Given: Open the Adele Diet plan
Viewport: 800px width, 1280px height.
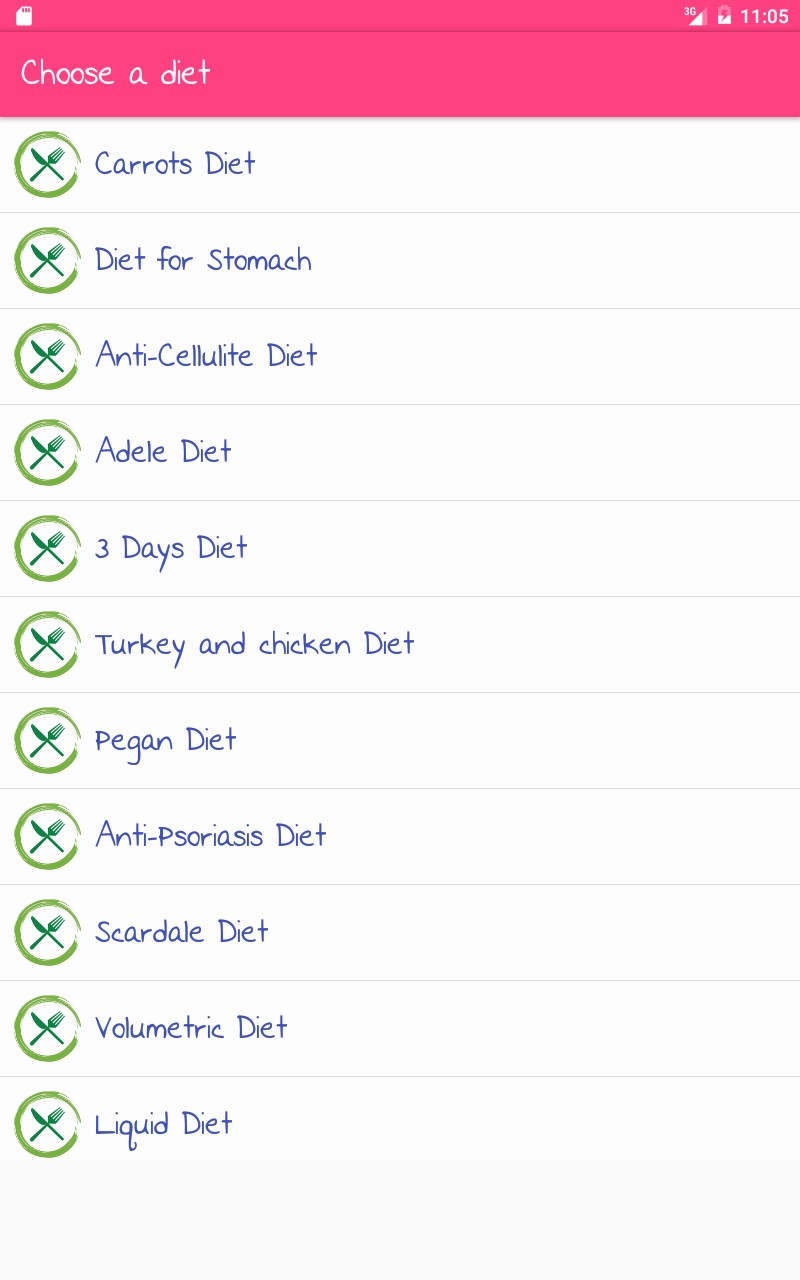Looking at the screenshot, I should 163,452.
